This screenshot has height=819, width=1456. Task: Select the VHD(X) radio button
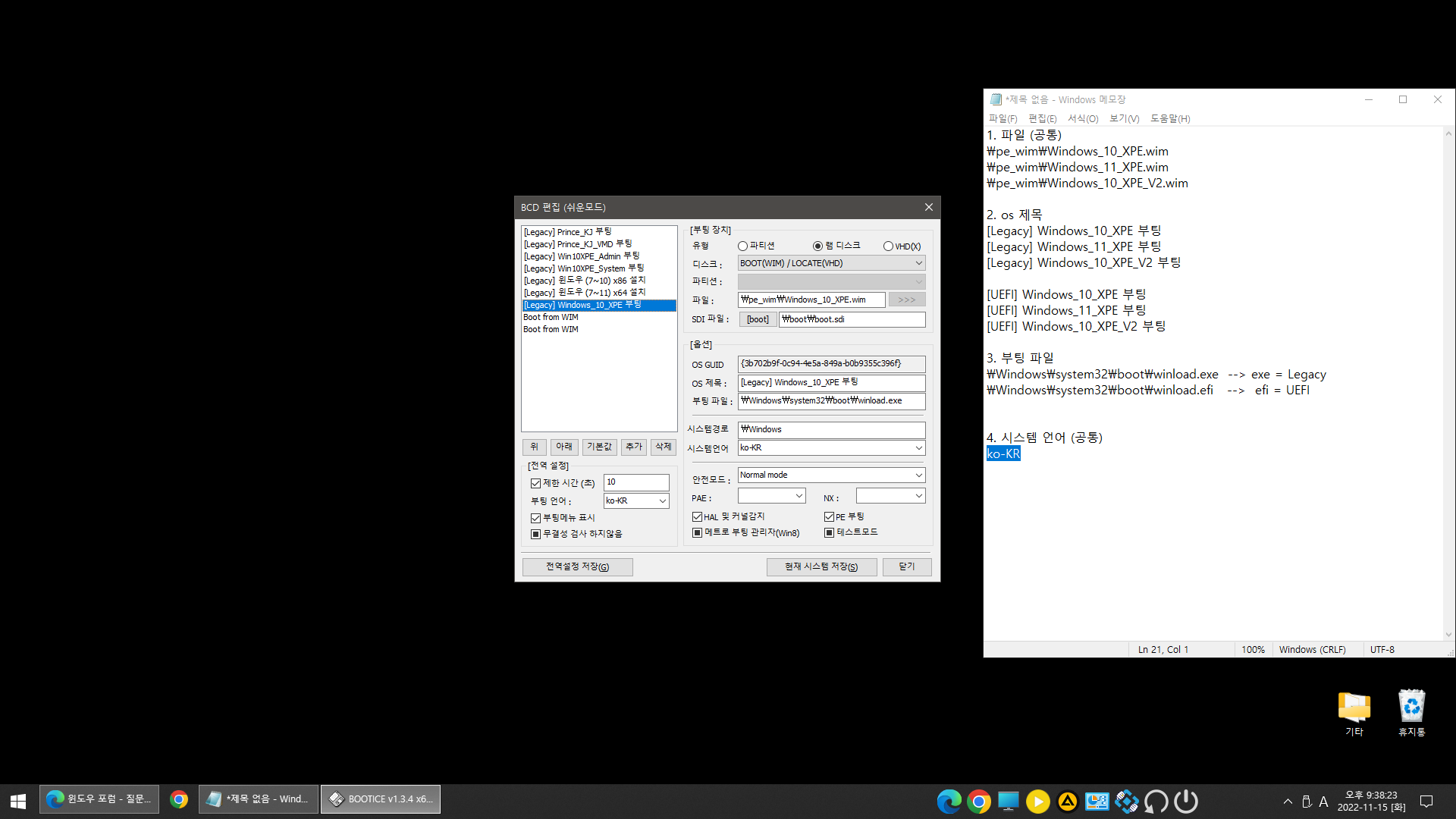coord(888,246)
